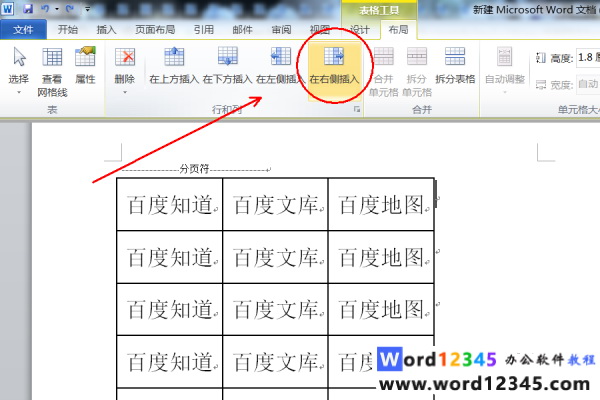Click the 宽度 column width field
Screen dimensions: 600x400
pos(588,84)
